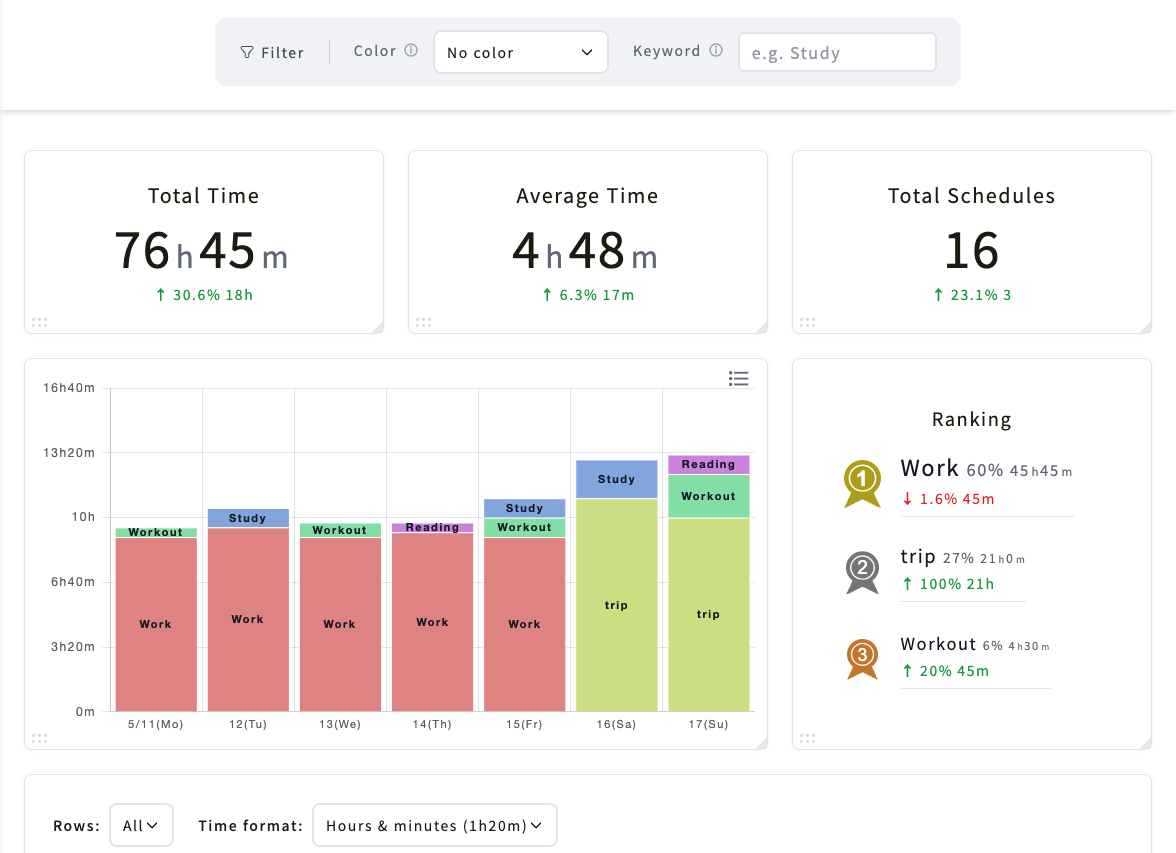
Task: Click the Filter funnel icon
Action: 247,53
